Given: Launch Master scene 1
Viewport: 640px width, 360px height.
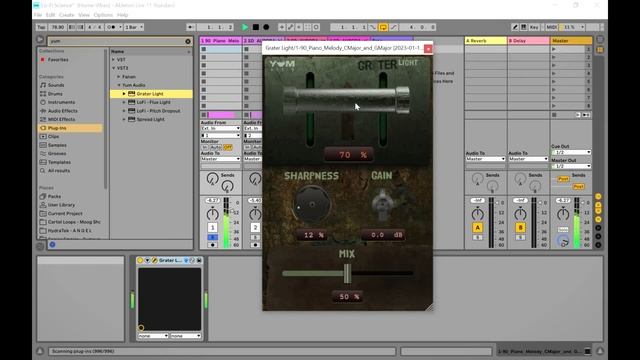Looking at the screenshot, I should tap(554, 49).
